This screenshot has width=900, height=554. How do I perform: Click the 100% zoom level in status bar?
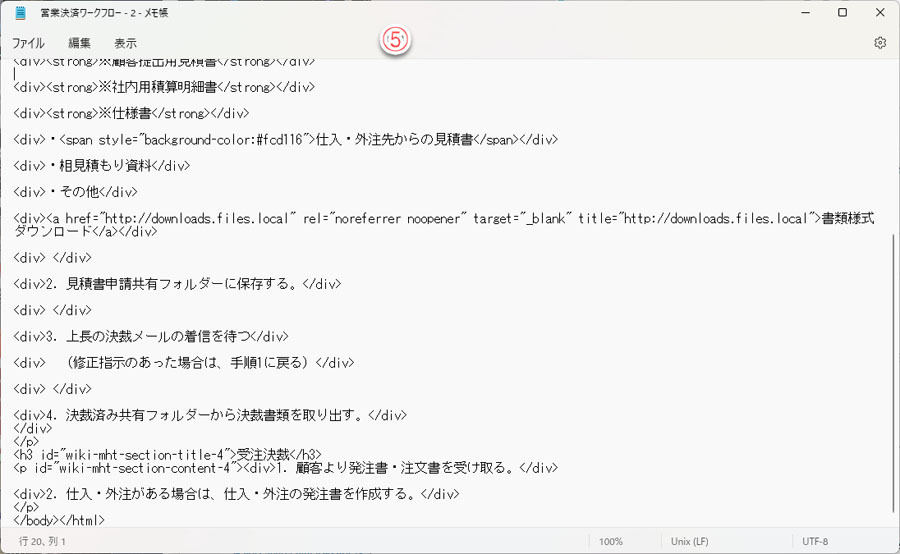point(611,541)
